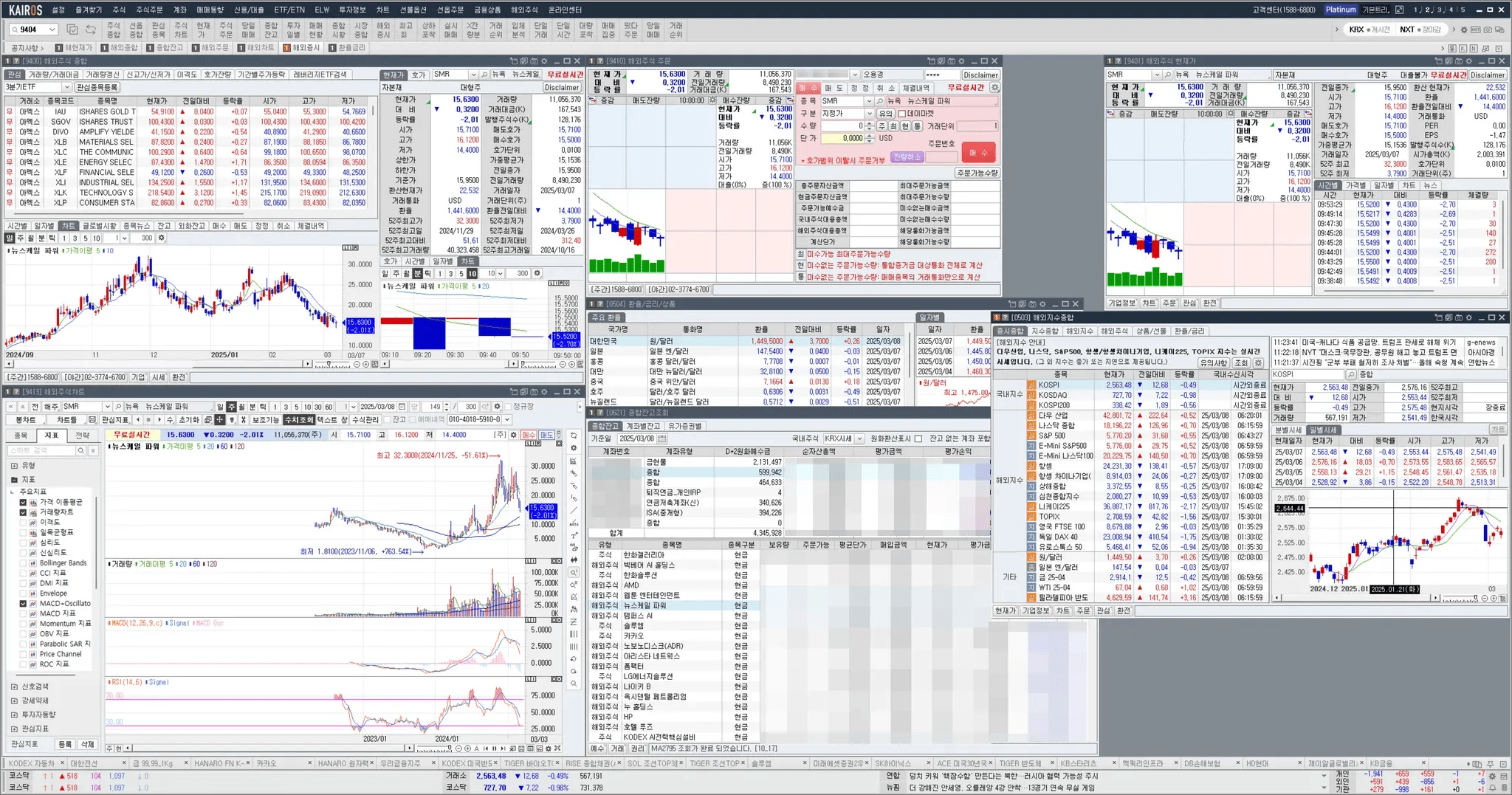The height and width of the screenshot is (795, 1512).
Task: Open the 해외증시 toolbar shortcut
Action: coord(383,30)
